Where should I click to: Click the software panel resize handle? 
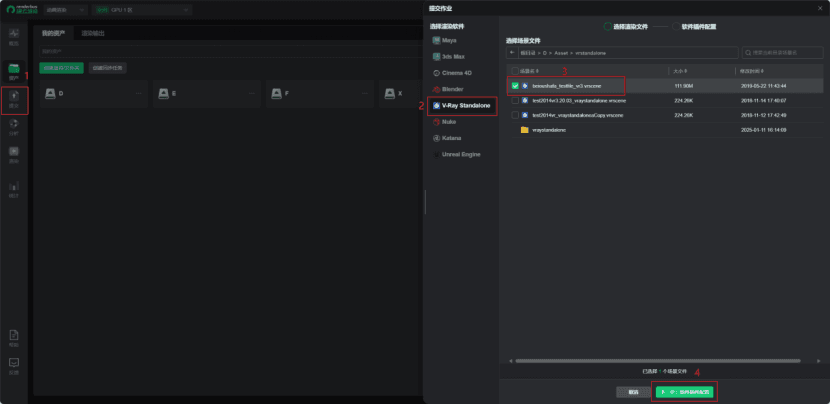point(425,202)
